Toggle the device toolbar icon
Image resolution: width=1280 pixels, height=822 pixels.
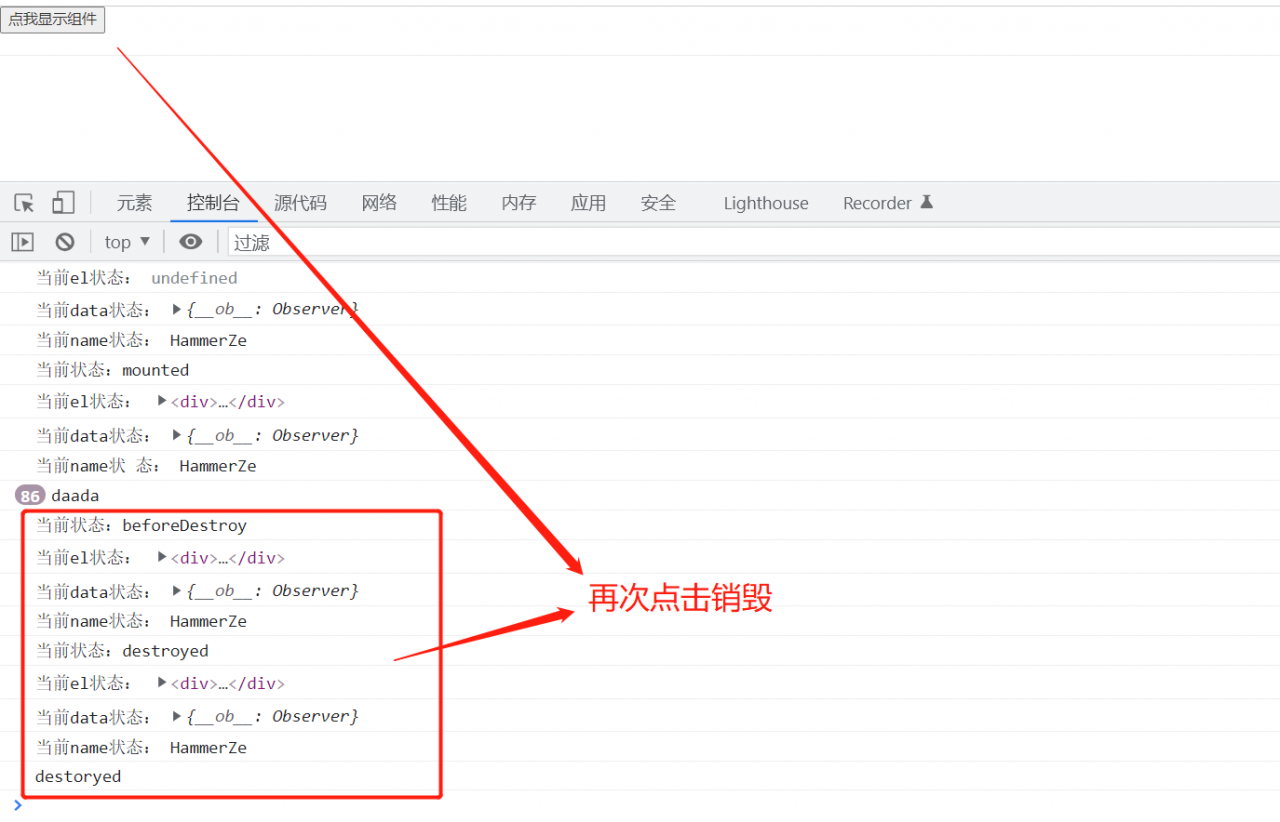[x=63, y=203]
